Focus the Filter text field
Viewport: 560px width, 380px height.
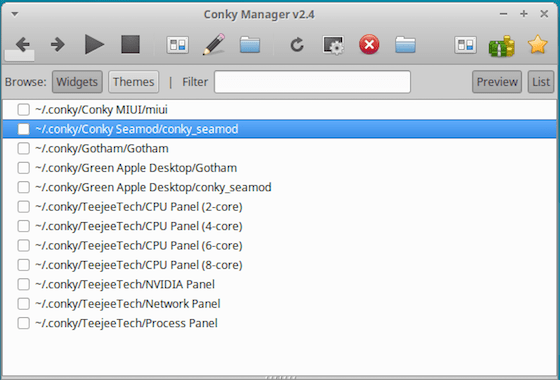point(312,82)
